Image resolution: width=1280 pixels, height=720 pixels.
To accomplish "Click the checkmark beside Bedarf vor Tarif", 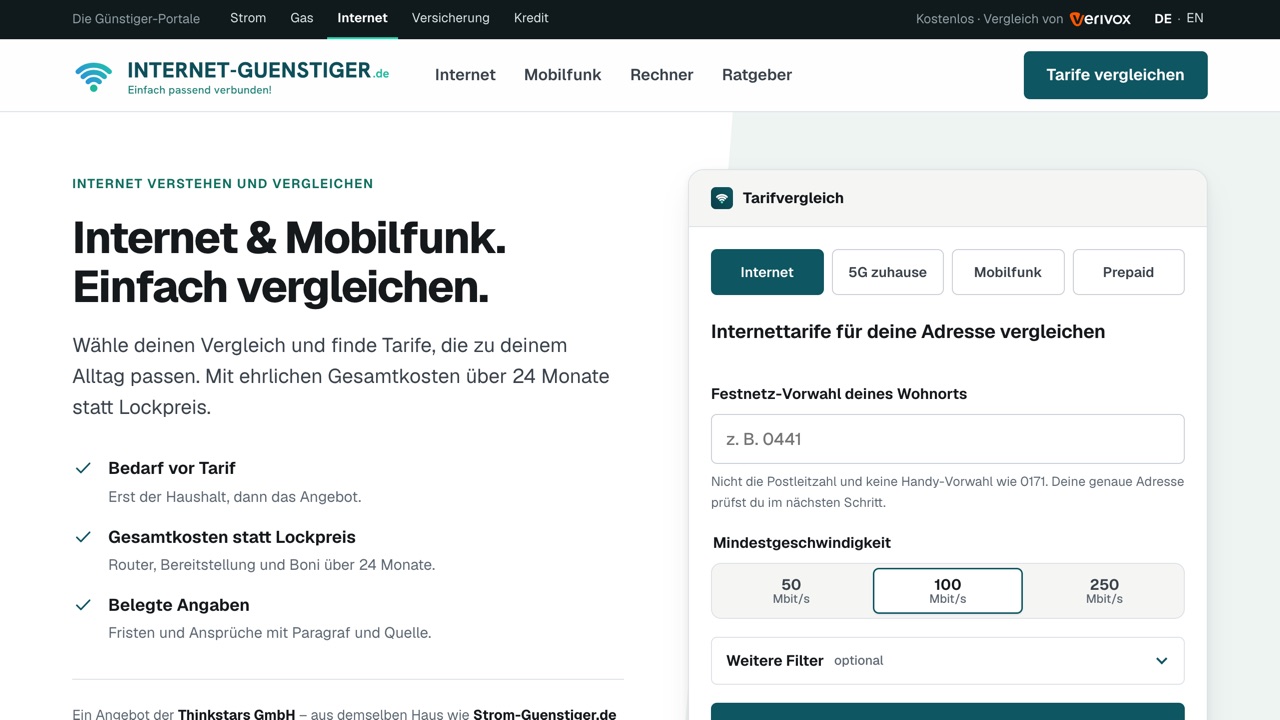I will (x=83, y=468).
